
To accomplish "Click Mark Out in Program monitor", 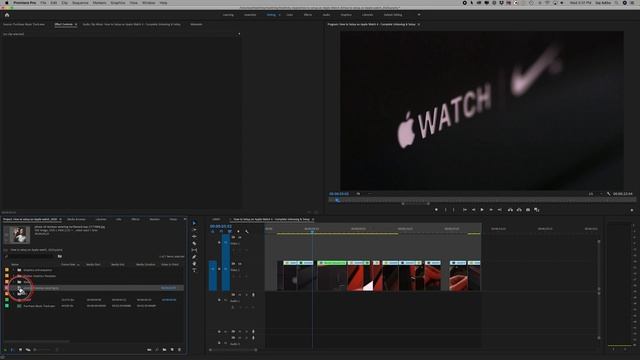I will [453, 210].
